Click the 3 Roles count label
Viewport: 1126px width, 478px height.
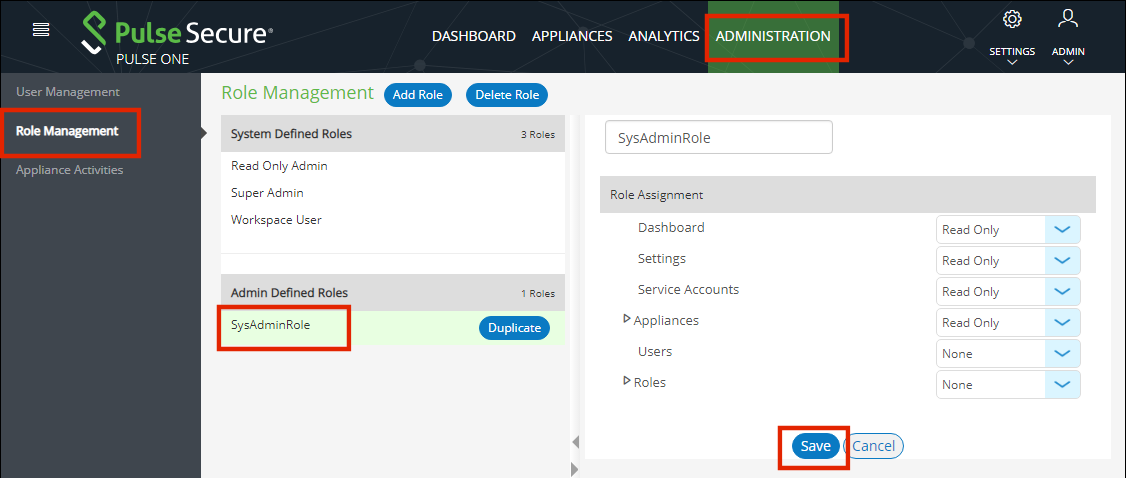click(538, 134)
